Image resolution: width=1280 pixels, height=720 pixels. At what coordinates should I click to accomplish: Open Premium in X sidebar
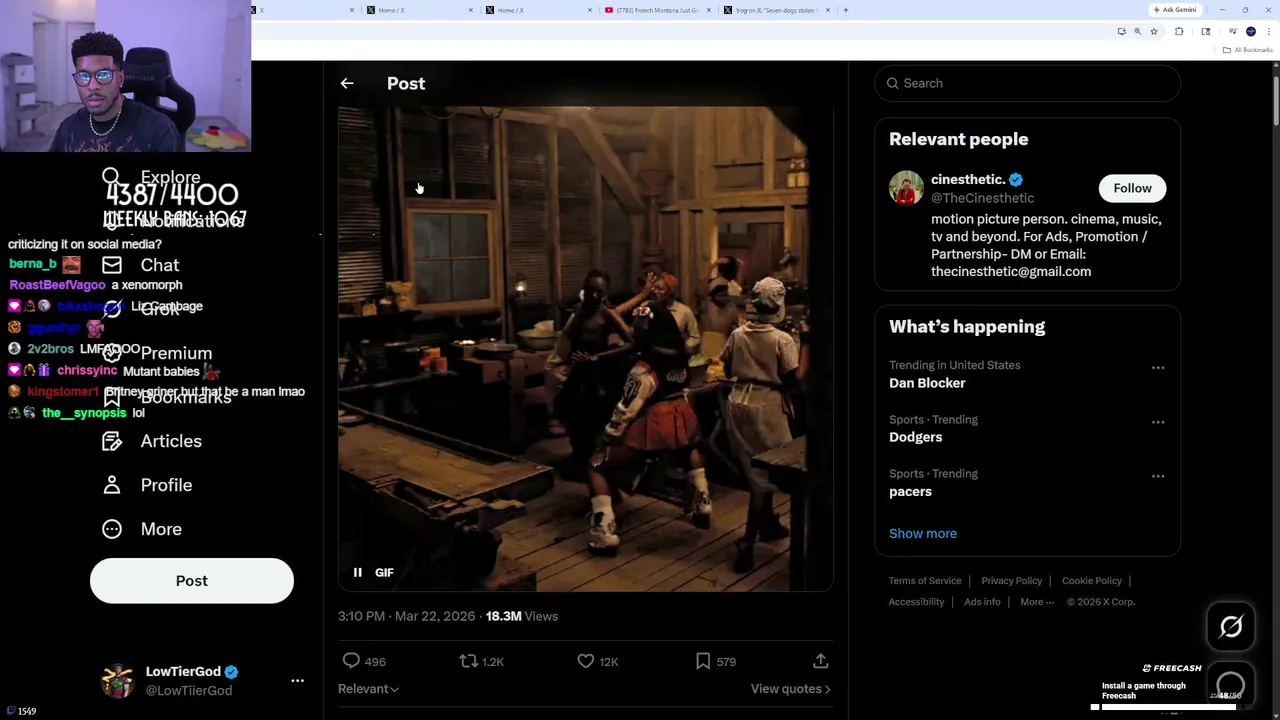pyautogui.click(x=176, y=353)
